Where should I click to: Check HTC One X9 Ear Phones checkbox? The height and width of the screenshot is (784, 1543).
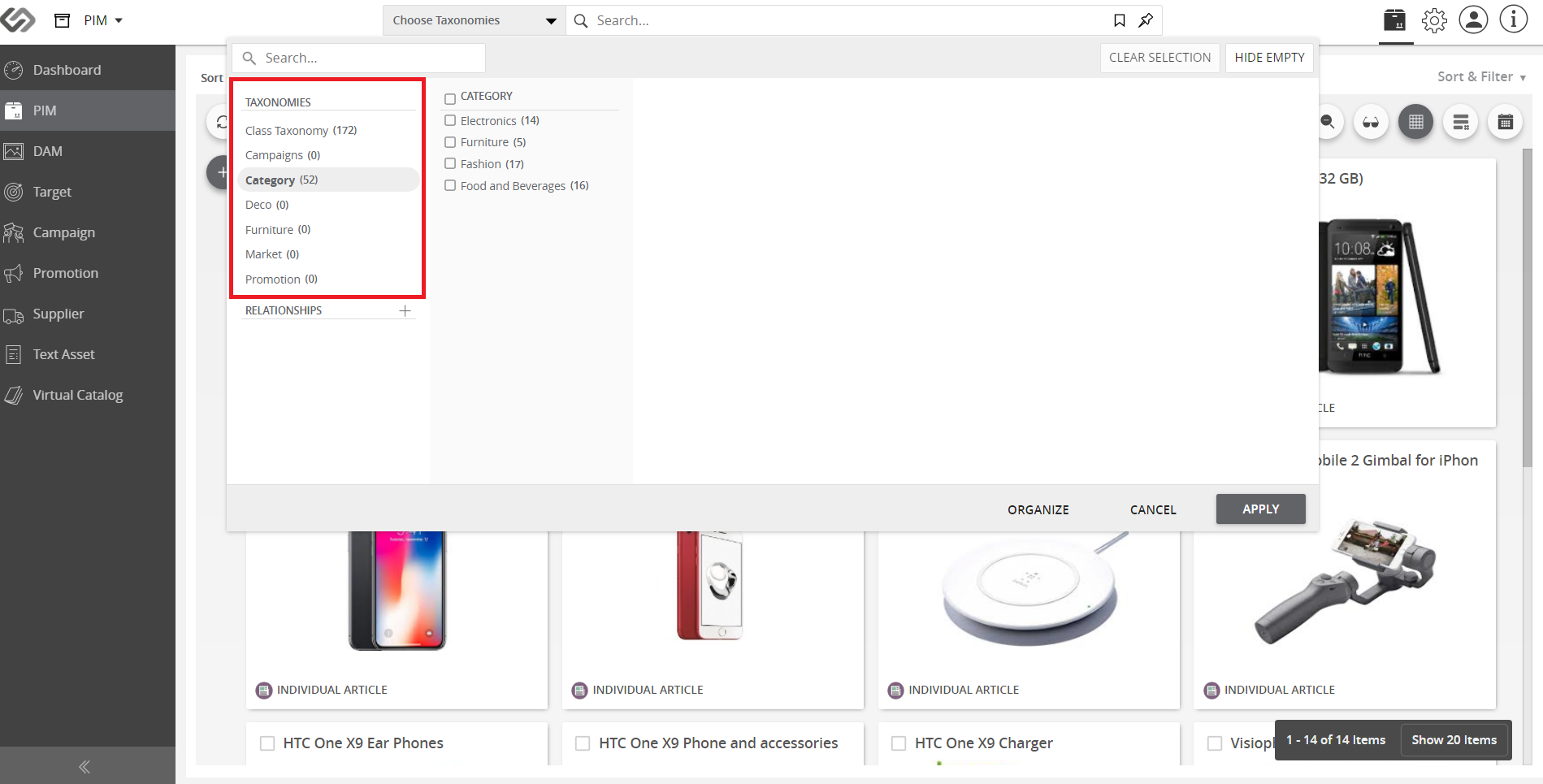(x=267, y=743)
